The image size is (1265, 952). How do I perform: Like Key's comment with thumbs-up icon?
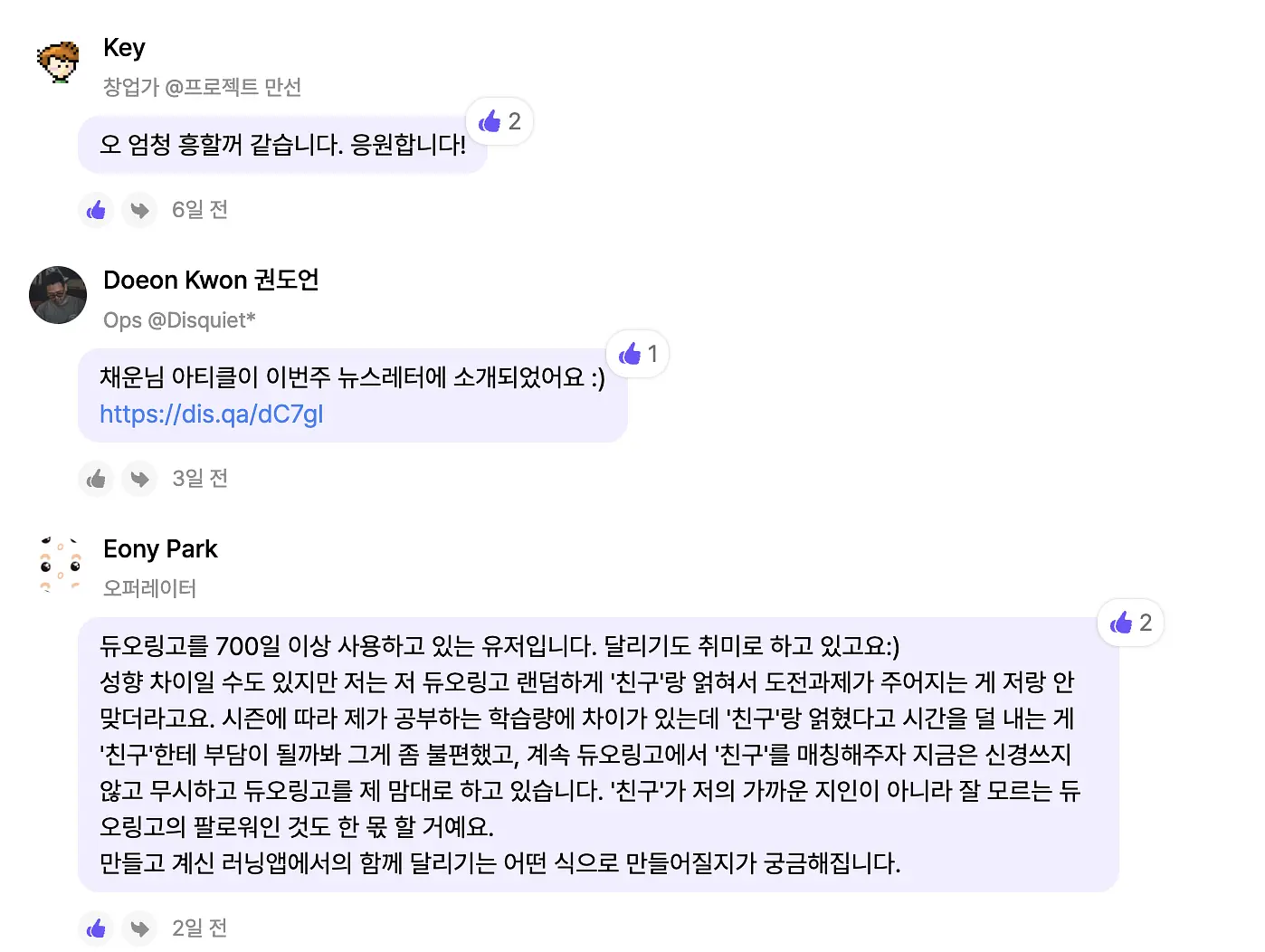[x=96, y=210]
